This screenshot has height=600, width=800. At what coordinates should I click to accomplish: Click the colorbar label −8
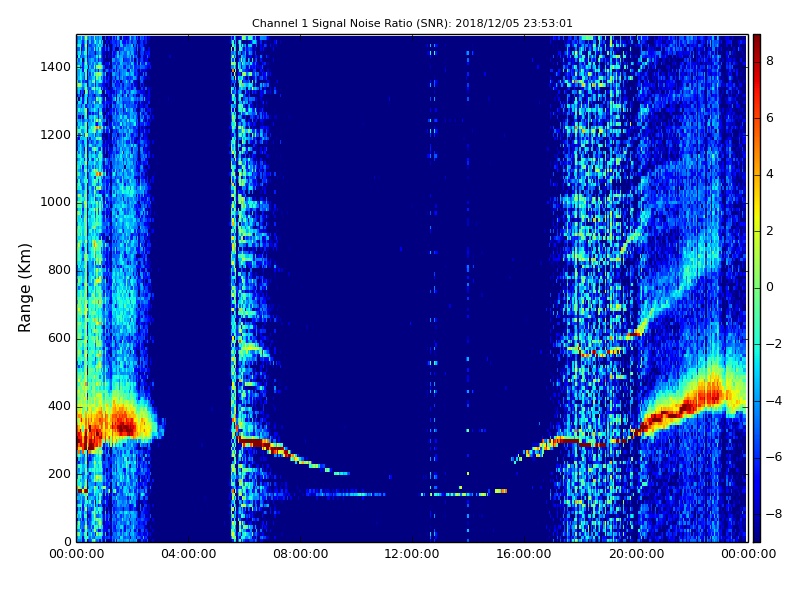[x=774, y=514]
